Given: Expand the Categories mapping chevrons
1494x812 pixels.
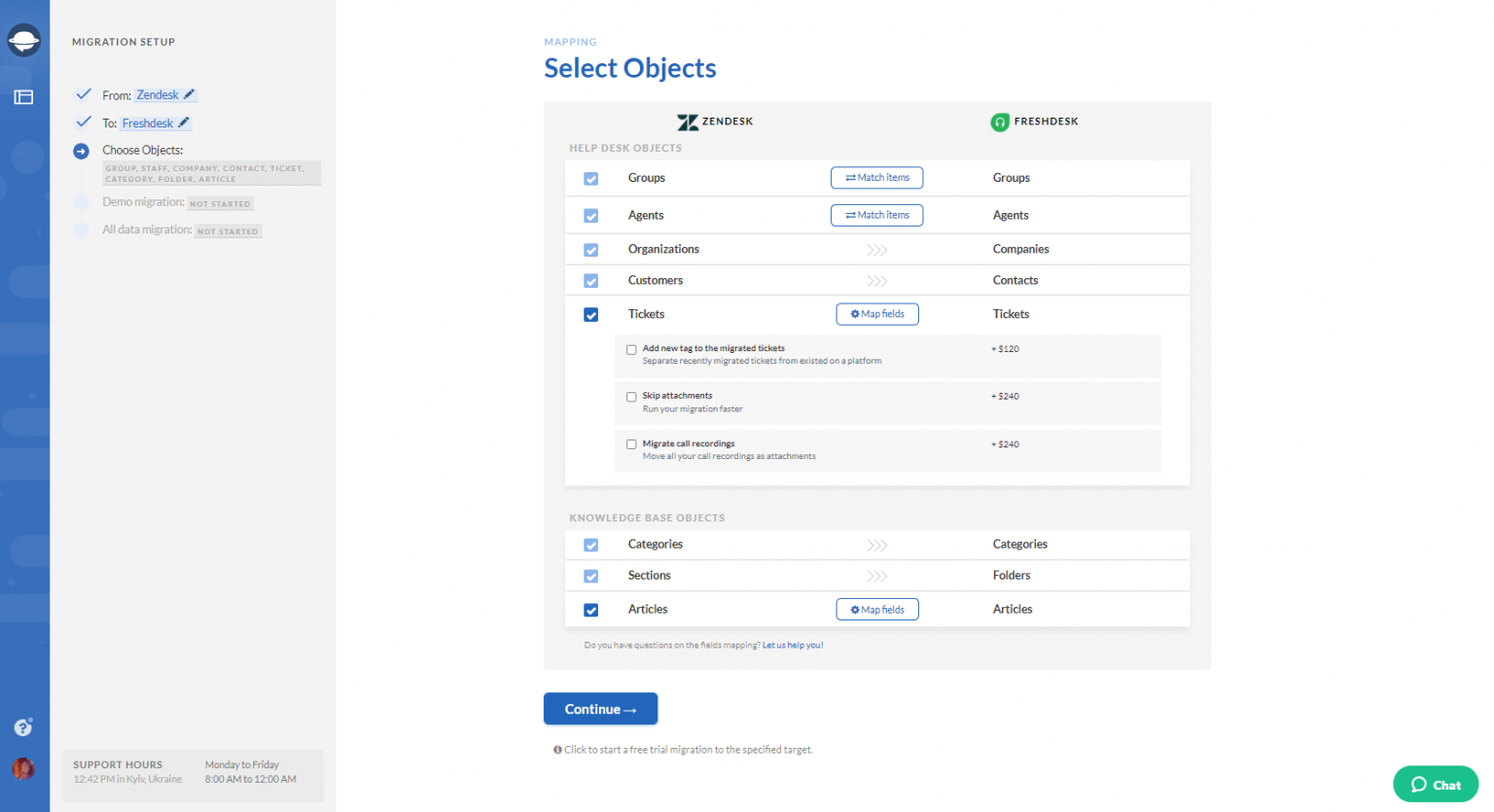Looking at the screenshot, I should (x=876, y=545).
